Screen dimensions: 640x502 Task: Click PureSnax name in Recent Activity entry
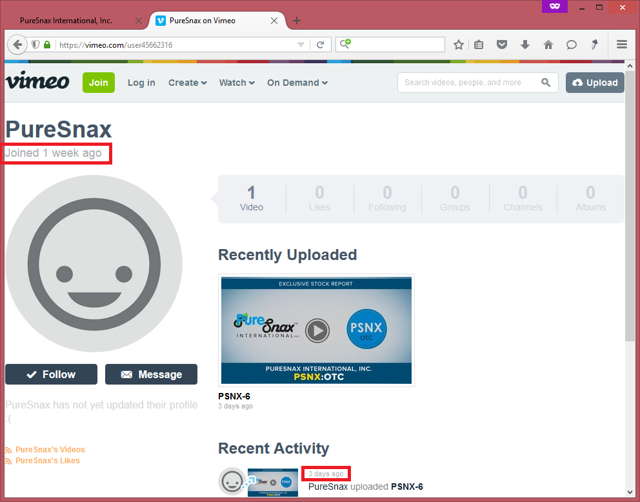[x=328, y=486]
